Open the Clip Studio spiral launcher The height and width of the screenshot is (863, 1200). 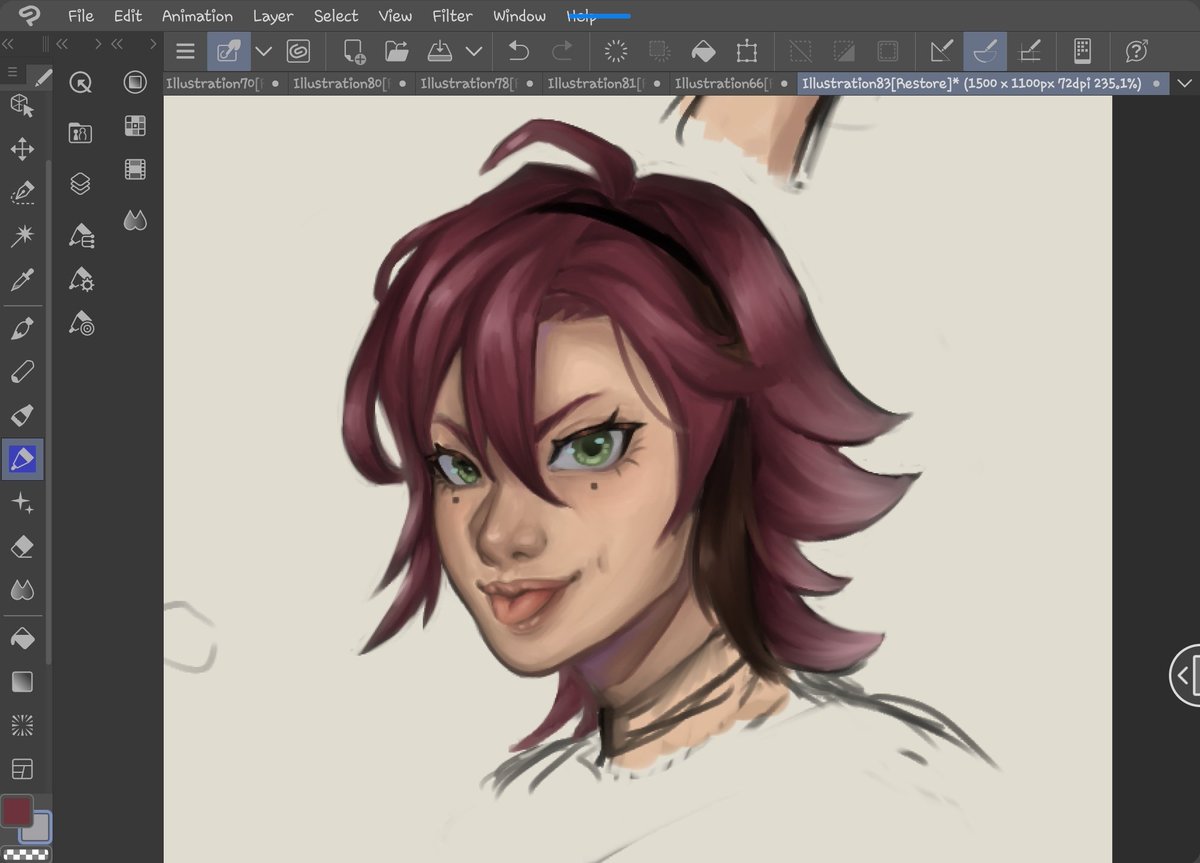pos(298,51)
